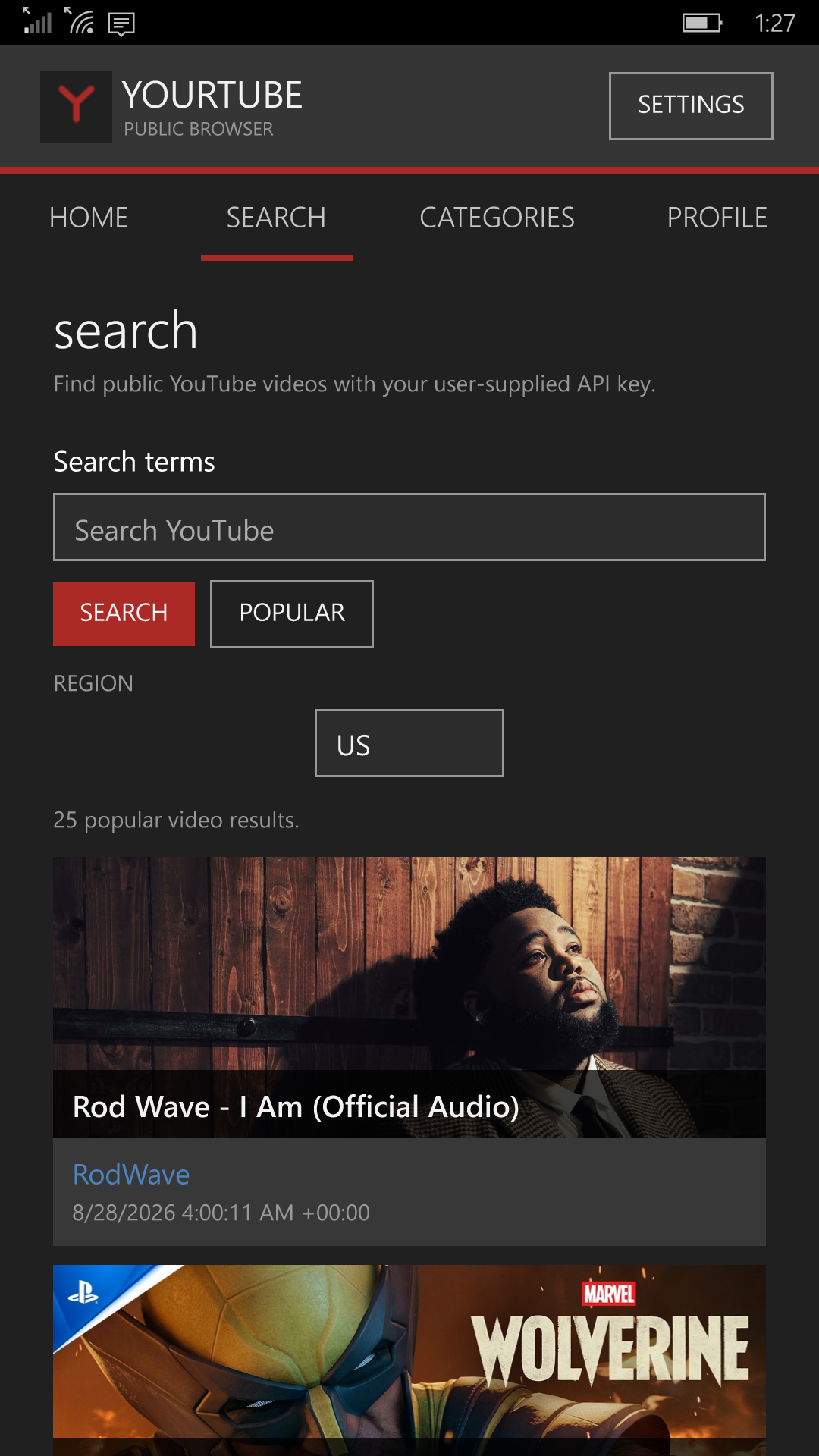Tap the Wi-Fi status icon
This screenshot has width=819, height=1456.
(80, 21)
